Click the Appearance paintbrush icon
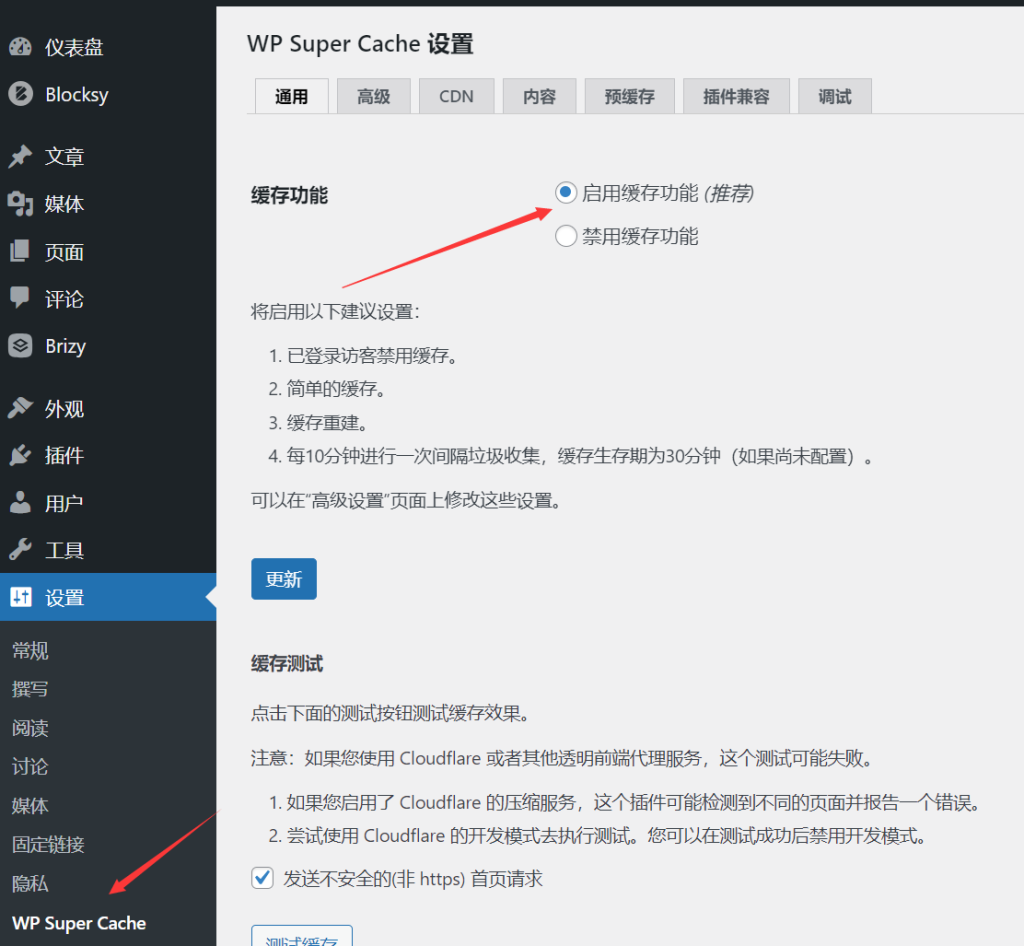The width and height of the screenshot is (1024, 946). coord(20,409)
